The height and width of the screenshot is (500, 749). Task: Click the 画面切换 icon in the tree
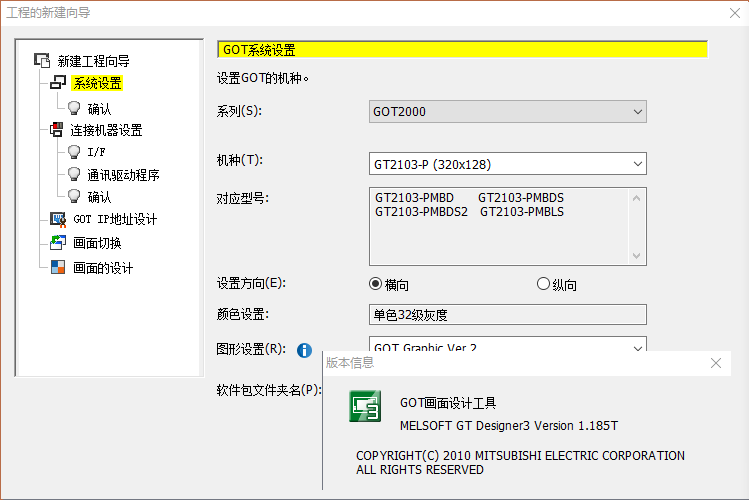[58, 243]
